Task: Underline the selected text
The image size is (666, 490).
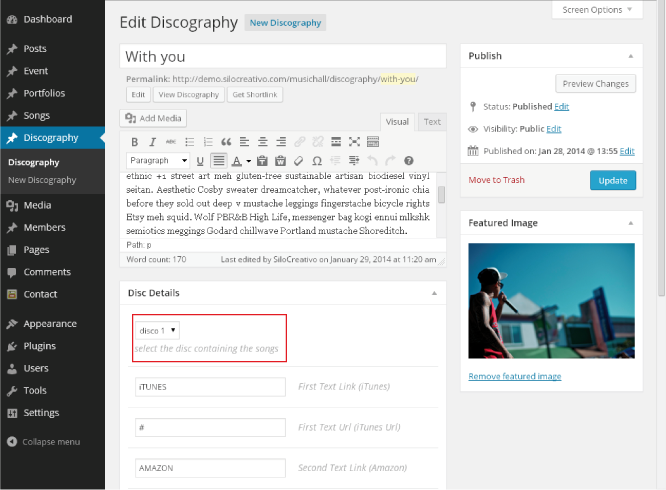Action: tap(200, 161)
